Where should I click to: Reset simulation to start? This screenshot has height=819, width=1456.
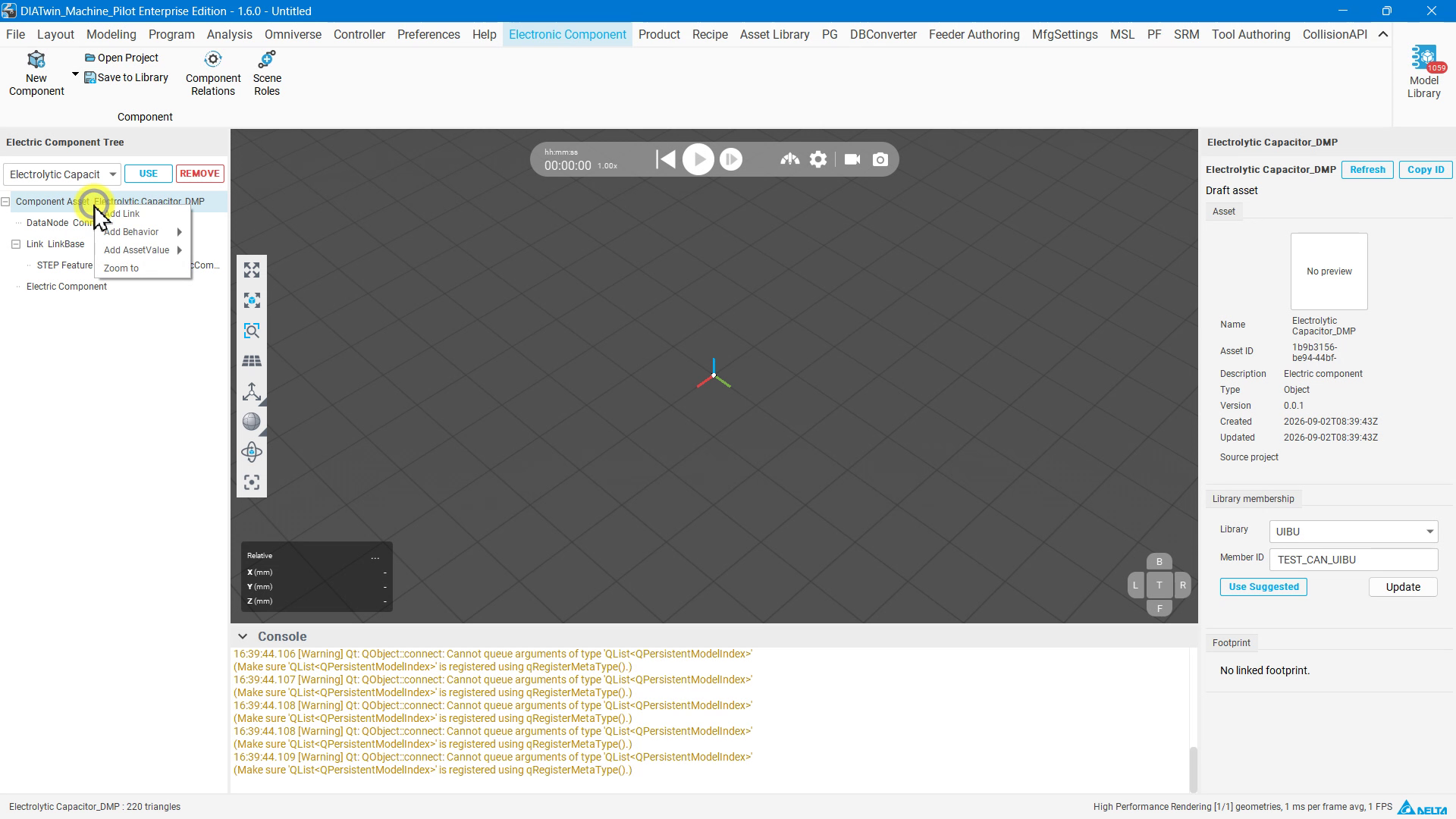point(665,159)
